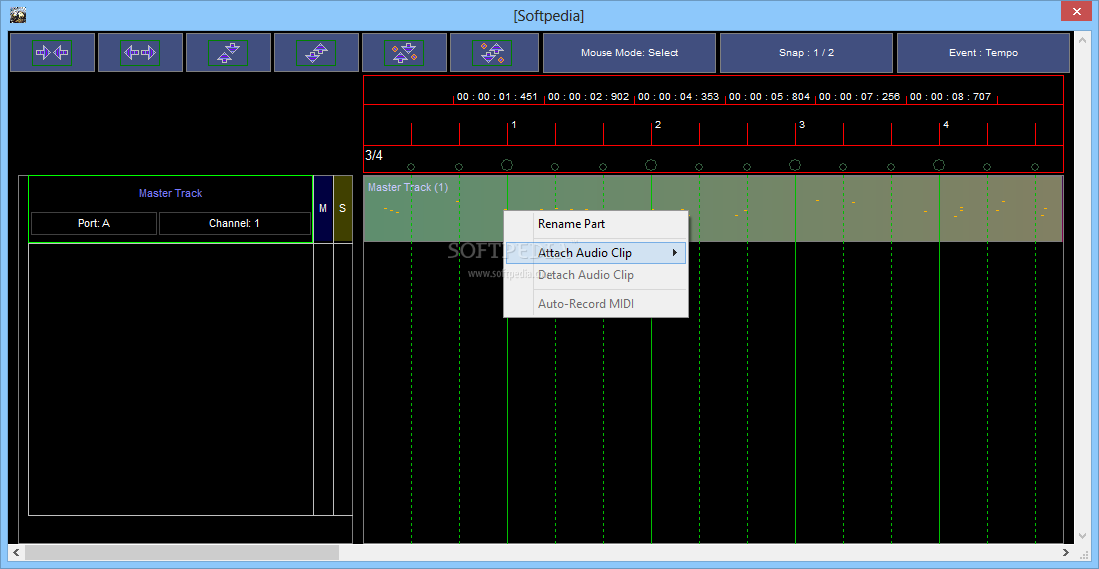Click the Auto-Record MIDI menu entry
This screenshot has height=569, width=1099.
tap(595, 304)
